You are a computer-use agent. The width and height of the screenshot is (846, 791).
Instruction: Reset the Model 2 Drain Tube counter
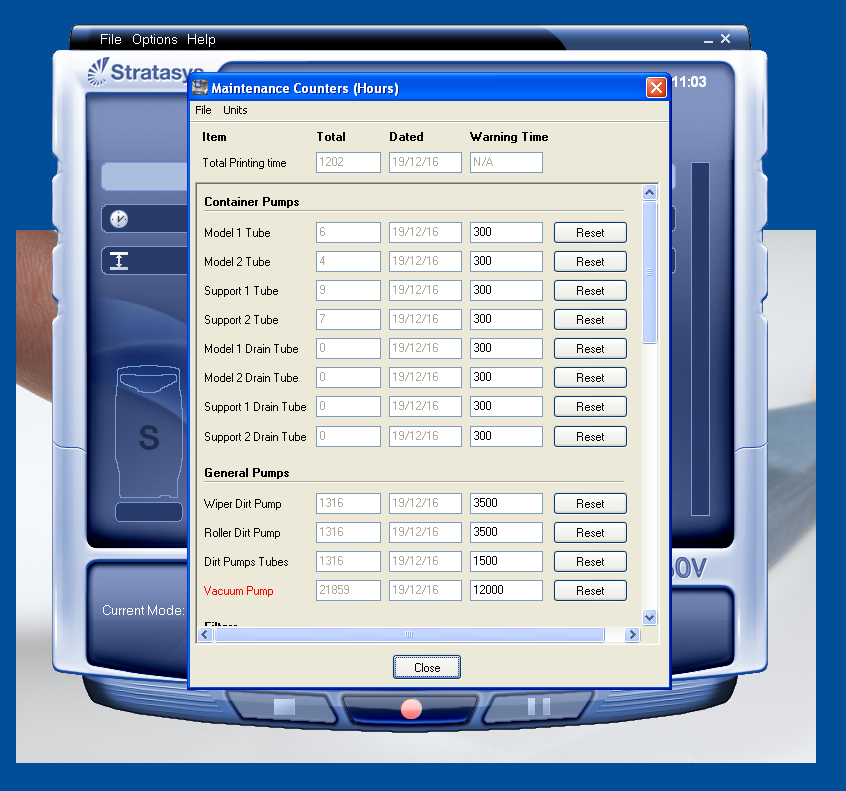(x=590, y=378)
